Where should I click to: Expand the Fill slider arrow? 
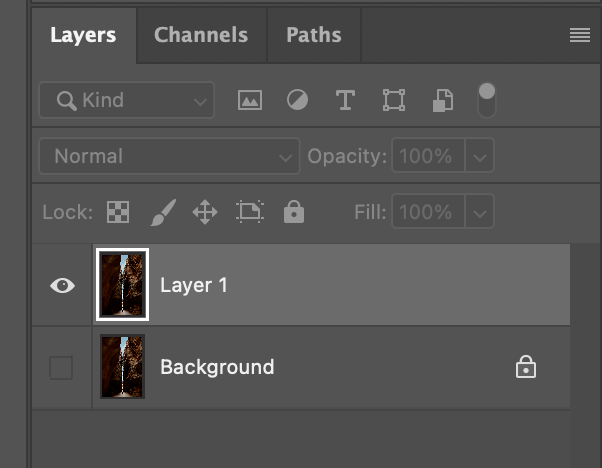(x=480, y=212)
